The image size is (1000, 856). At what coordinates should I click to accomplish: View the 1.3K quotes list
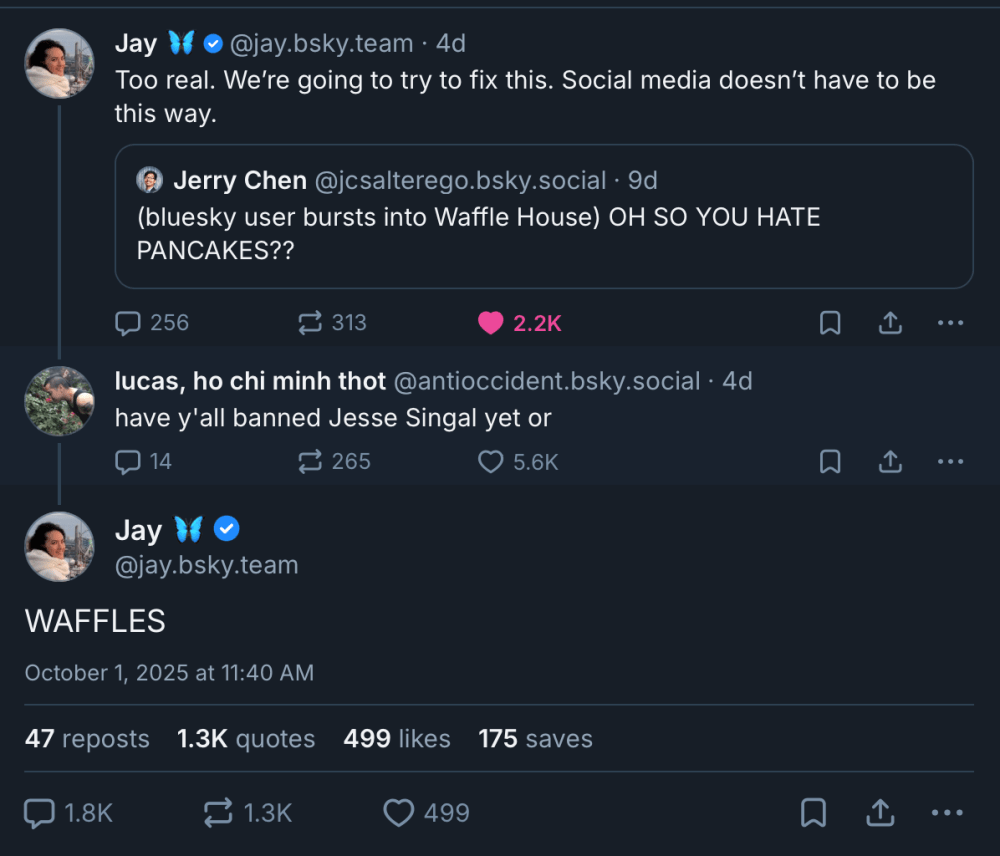coord(246,739)
